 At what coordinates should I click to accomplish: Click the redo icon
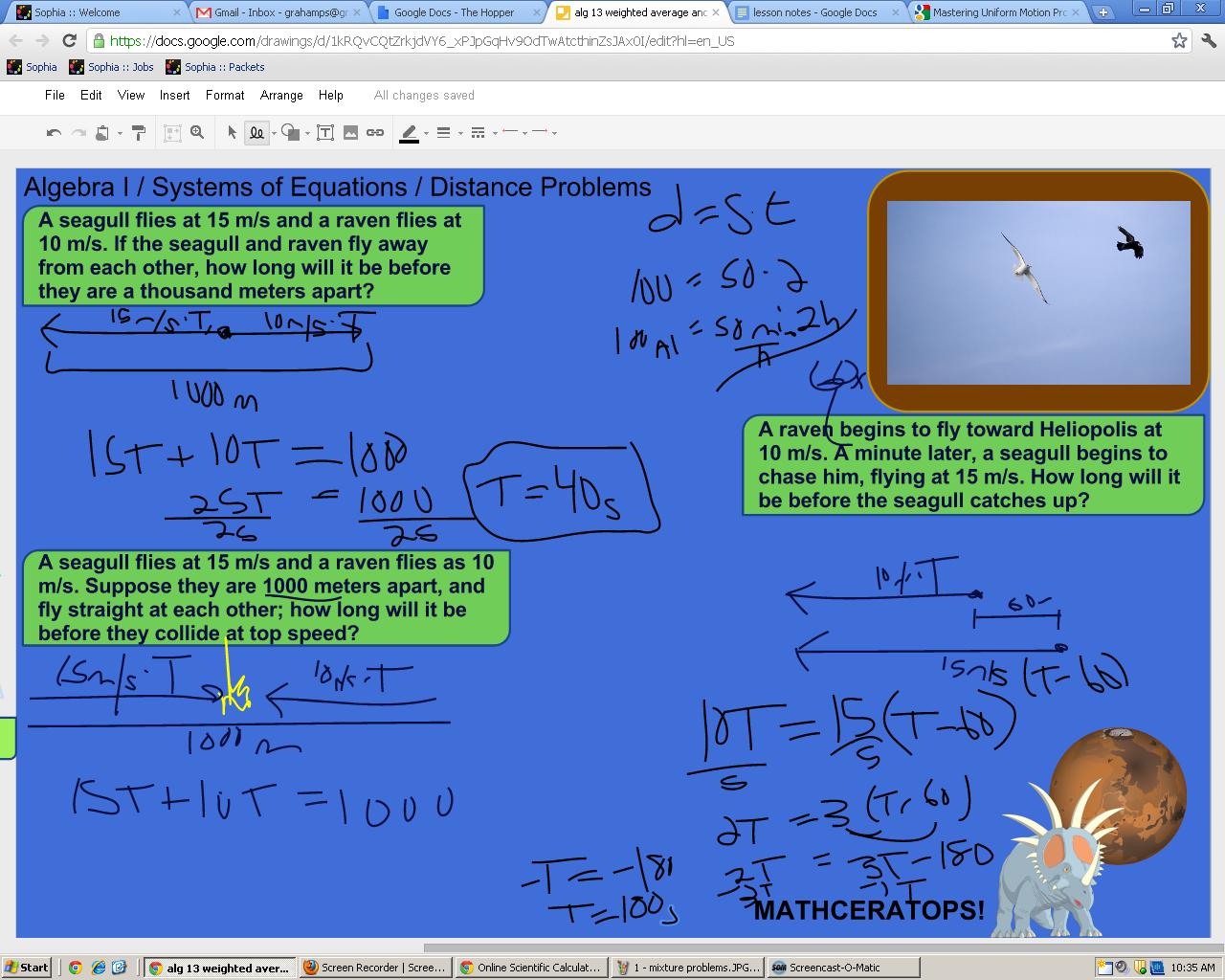[77, 132]
